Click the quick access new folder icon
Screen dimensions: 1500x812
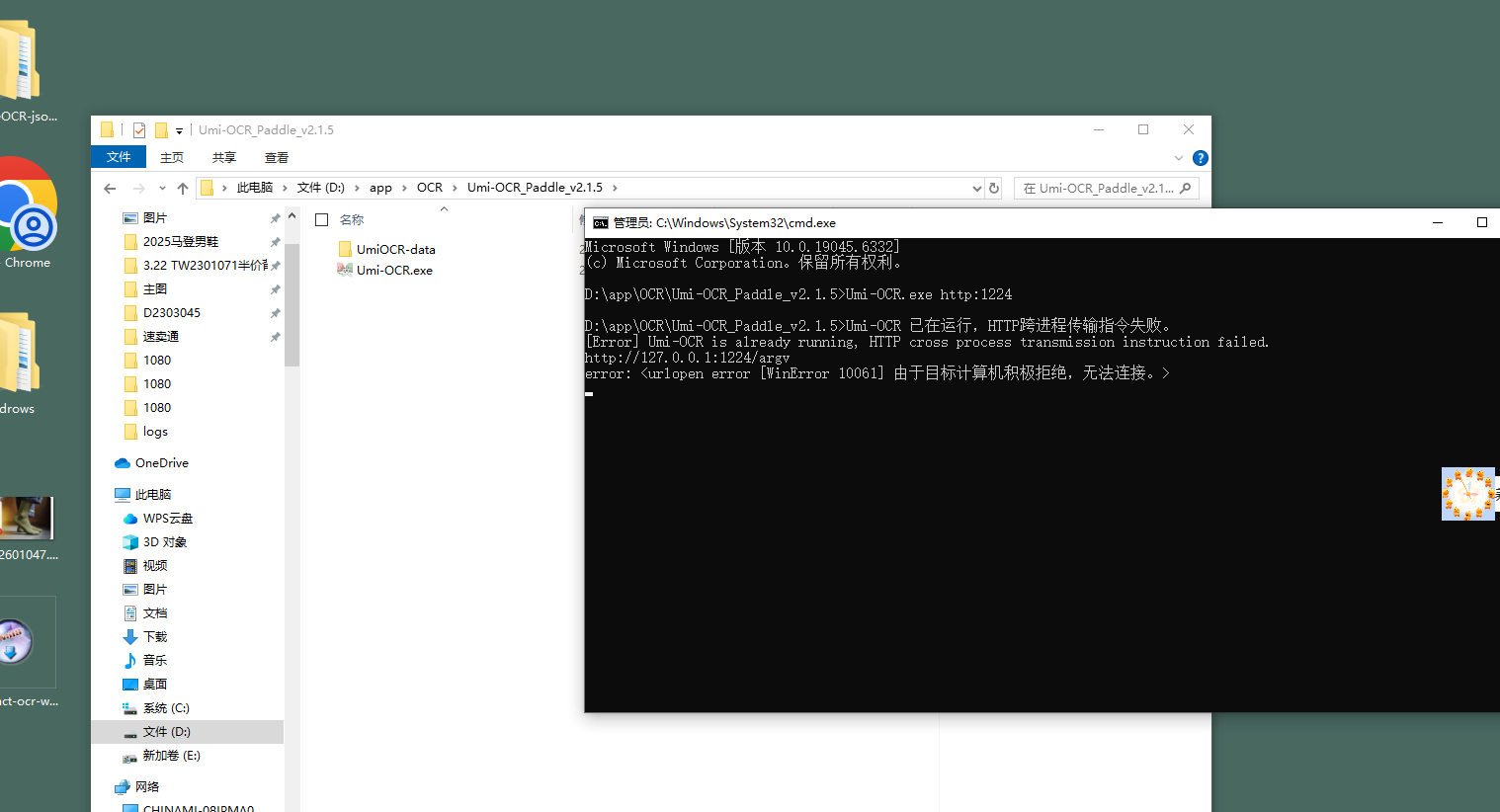[161, 129]
